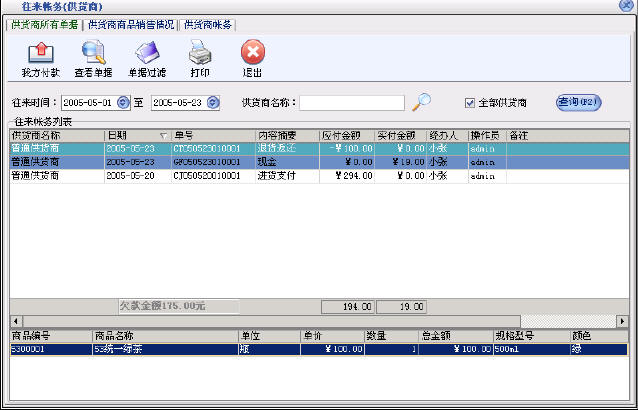This screenshot has height=410, width=638.
Task: Open 查看单据 to view the document
Action: (92, 54)
